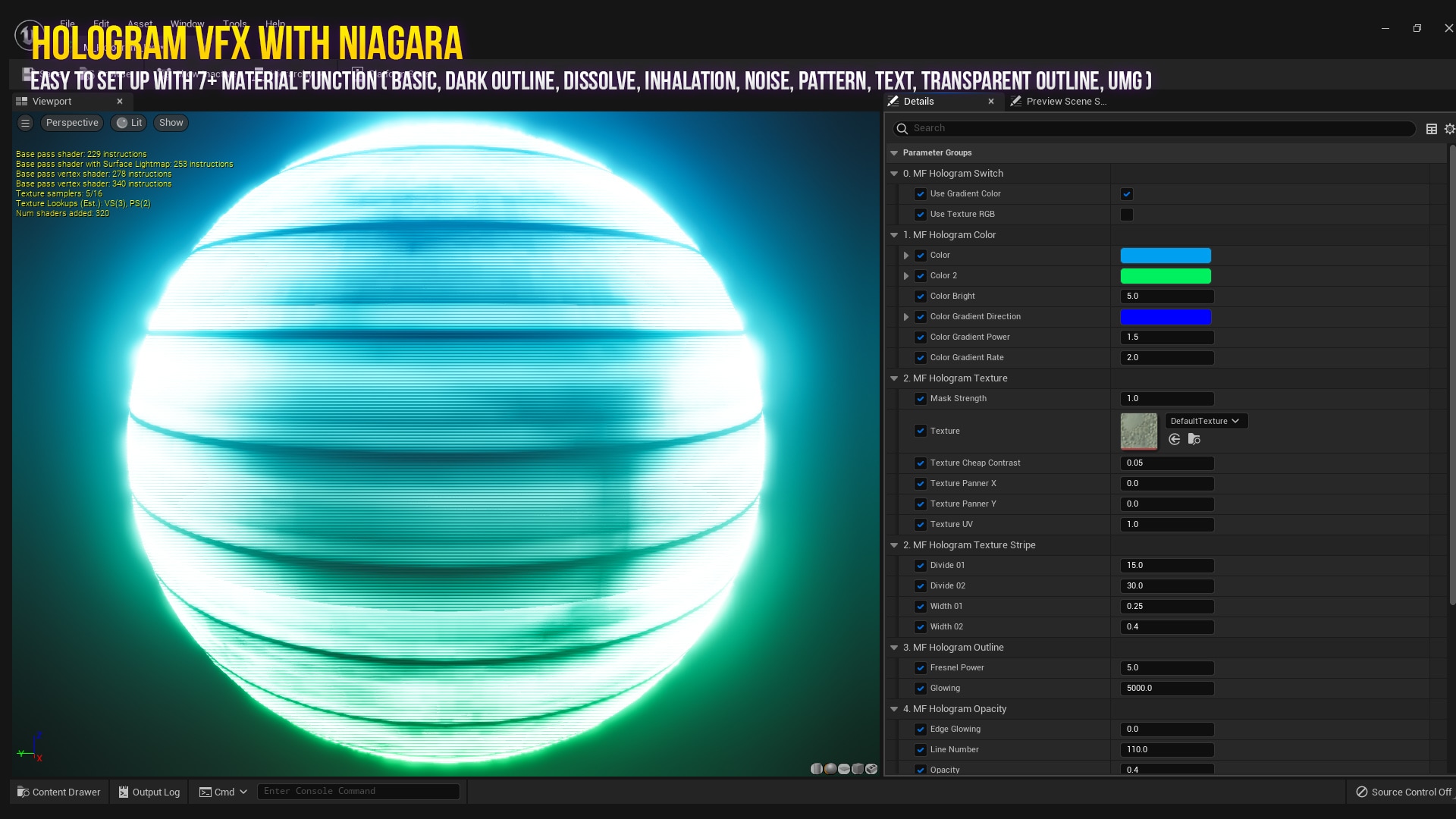The width and height of the screenshot is (1456, 819).
Task: Open the File menu
Action: click(x=67, y=24)
